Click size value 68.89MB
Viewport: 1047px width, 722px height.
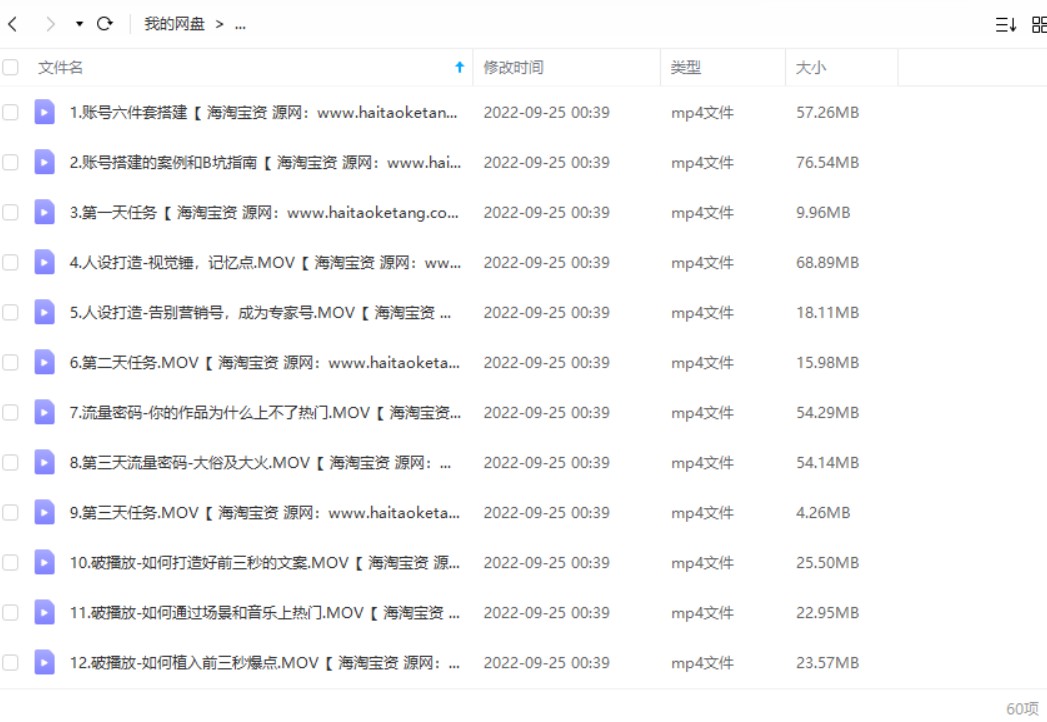(827, 262)
